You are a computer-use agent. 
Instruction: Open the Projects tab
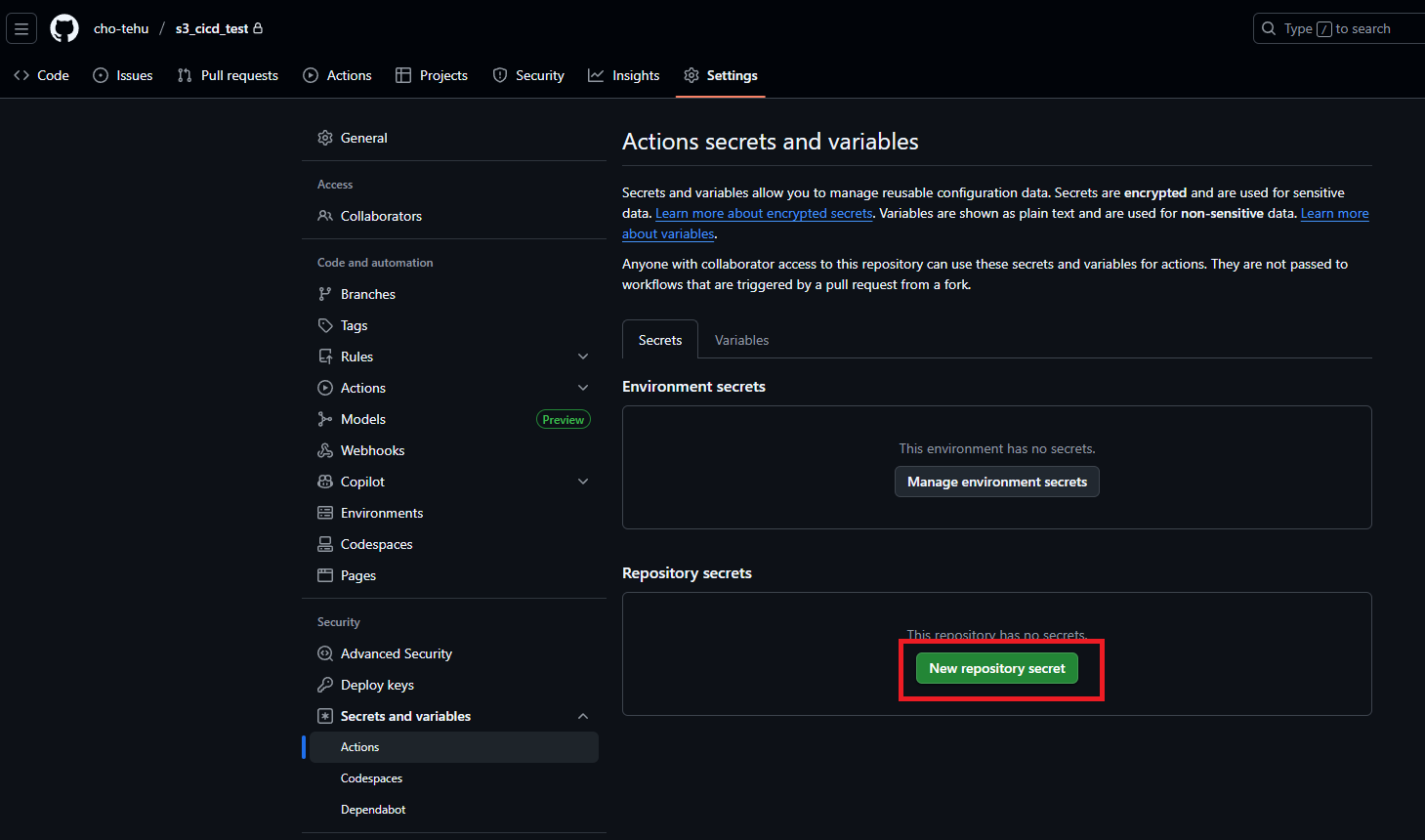(x=432, y=75)
